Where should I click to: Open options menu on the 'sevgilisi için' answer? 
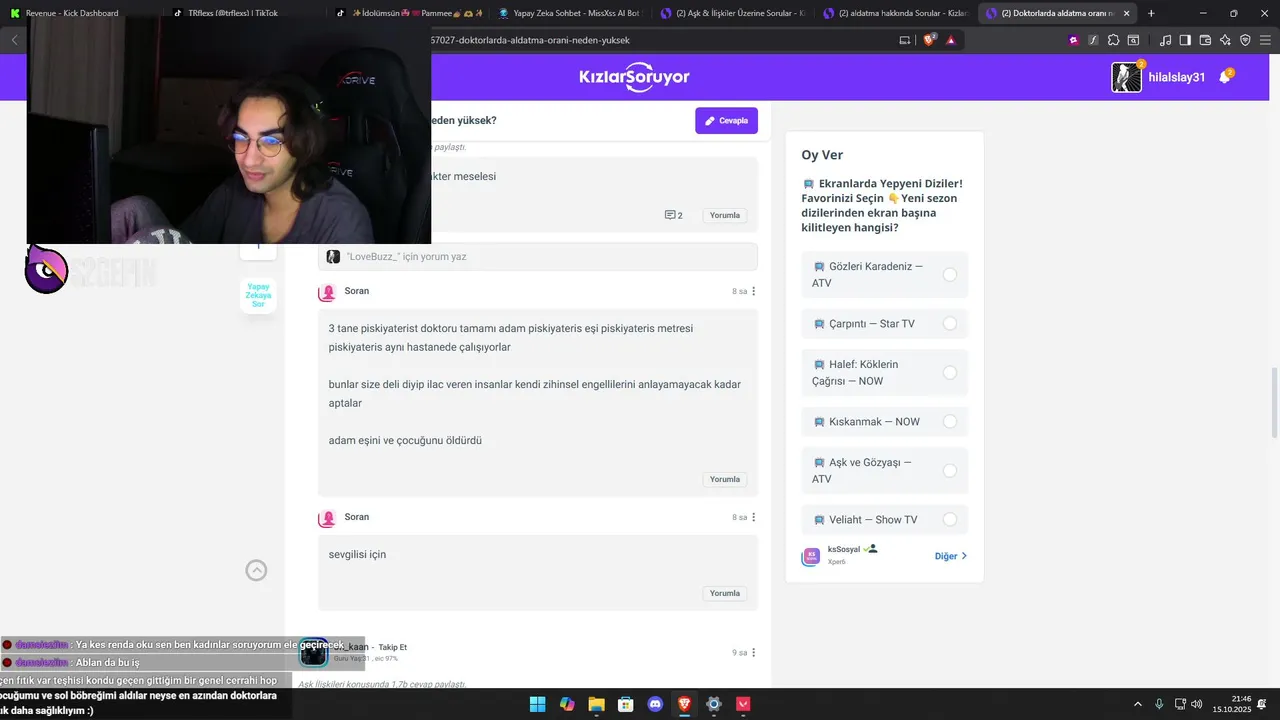[754, 517]
